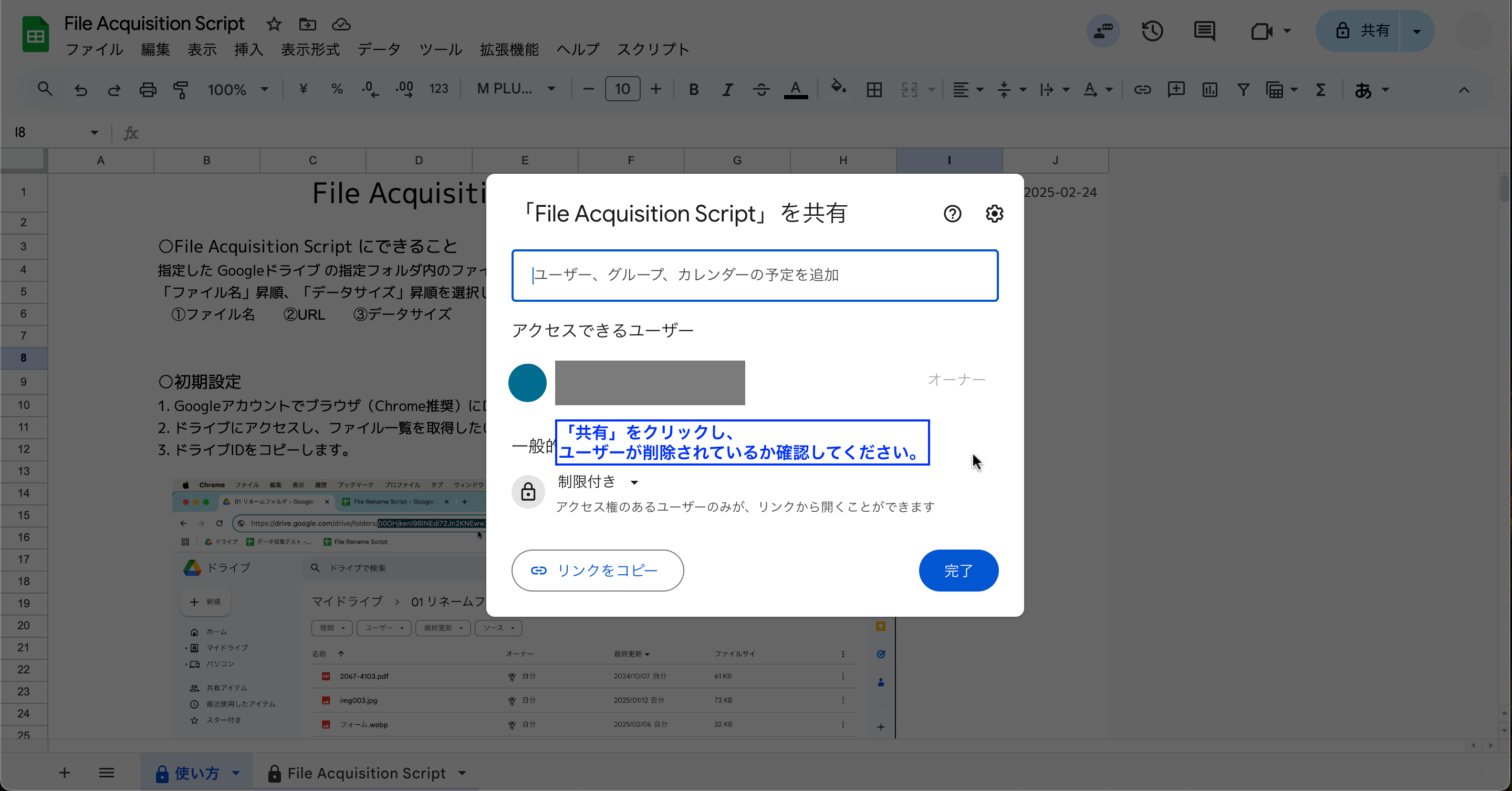
Task: Check cloud save status icon
Action: [x=341, y=24]
